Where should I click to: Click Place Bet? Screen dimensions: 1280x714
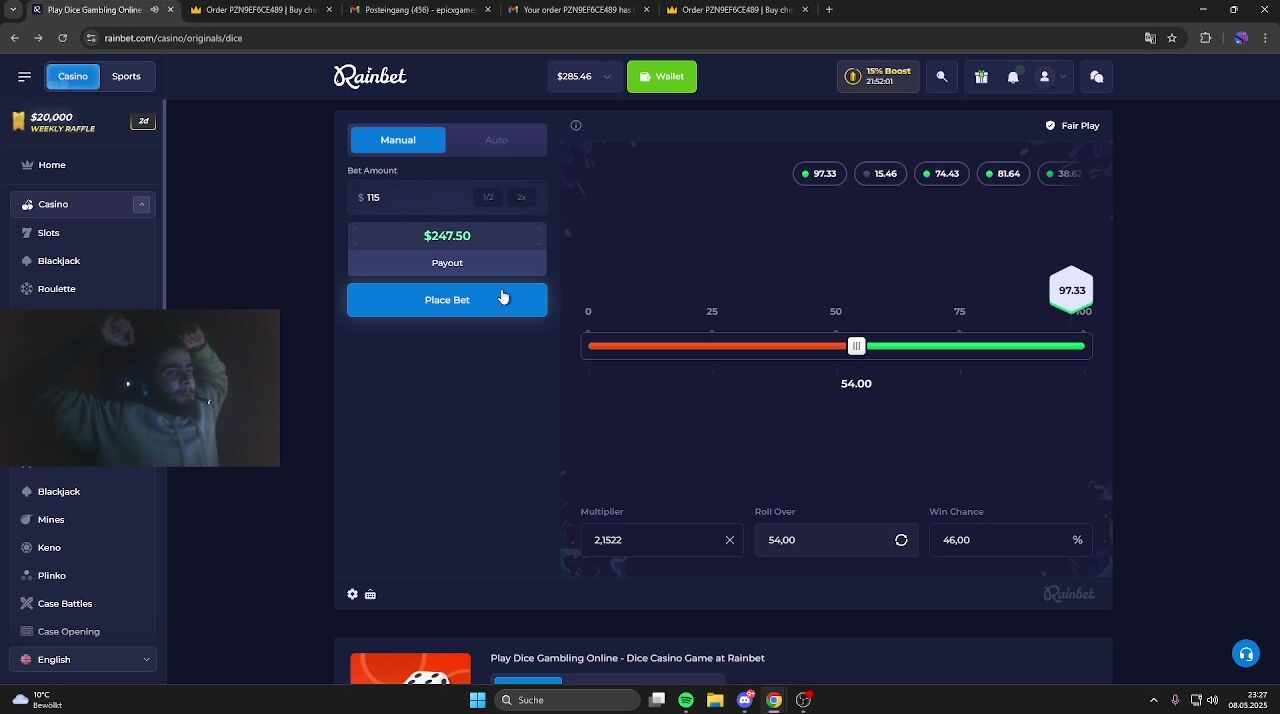click(447, 300)
